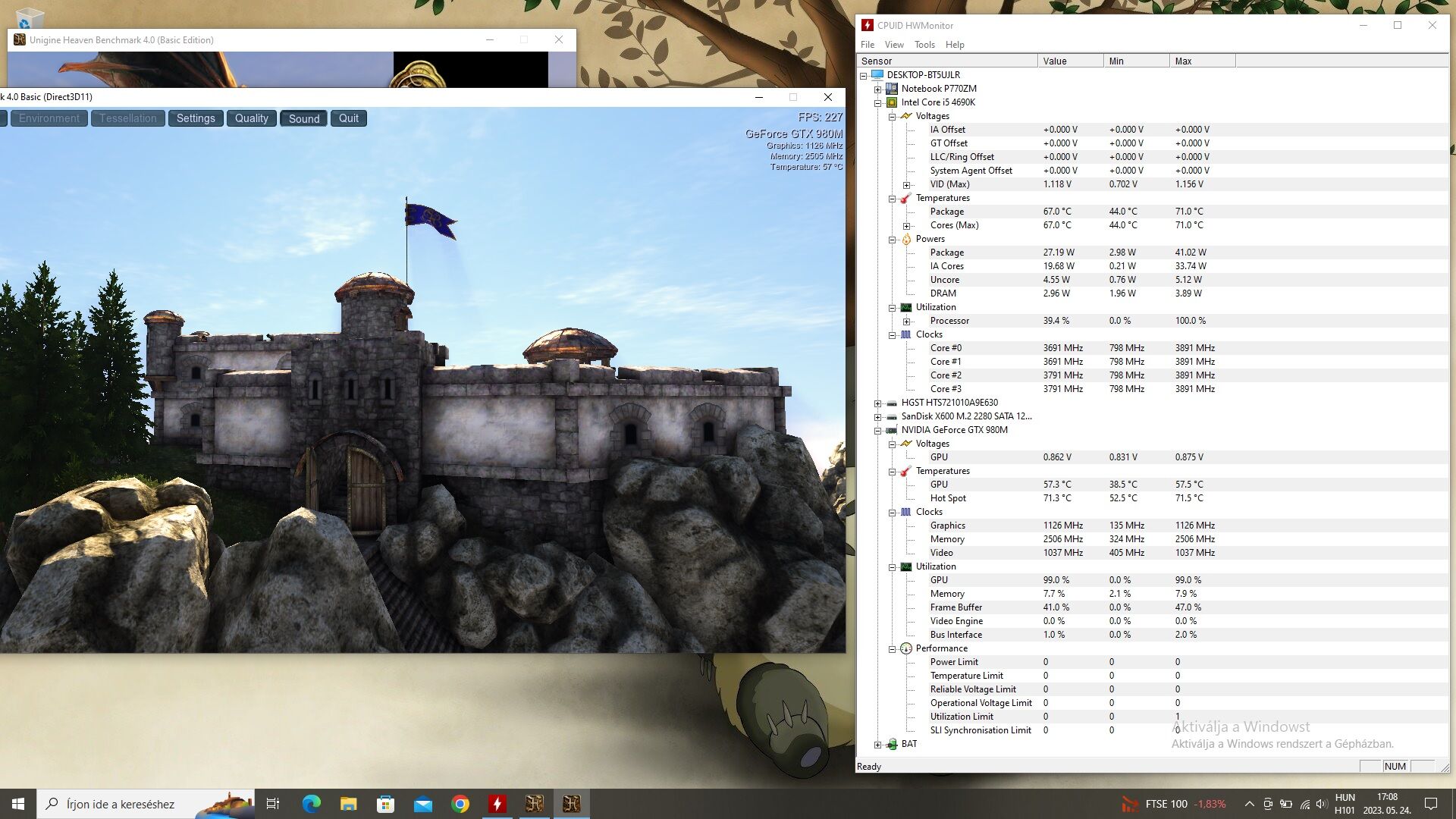Open the Mail app from the taskbar
The image size is (1456, 819).
[422, 804]
